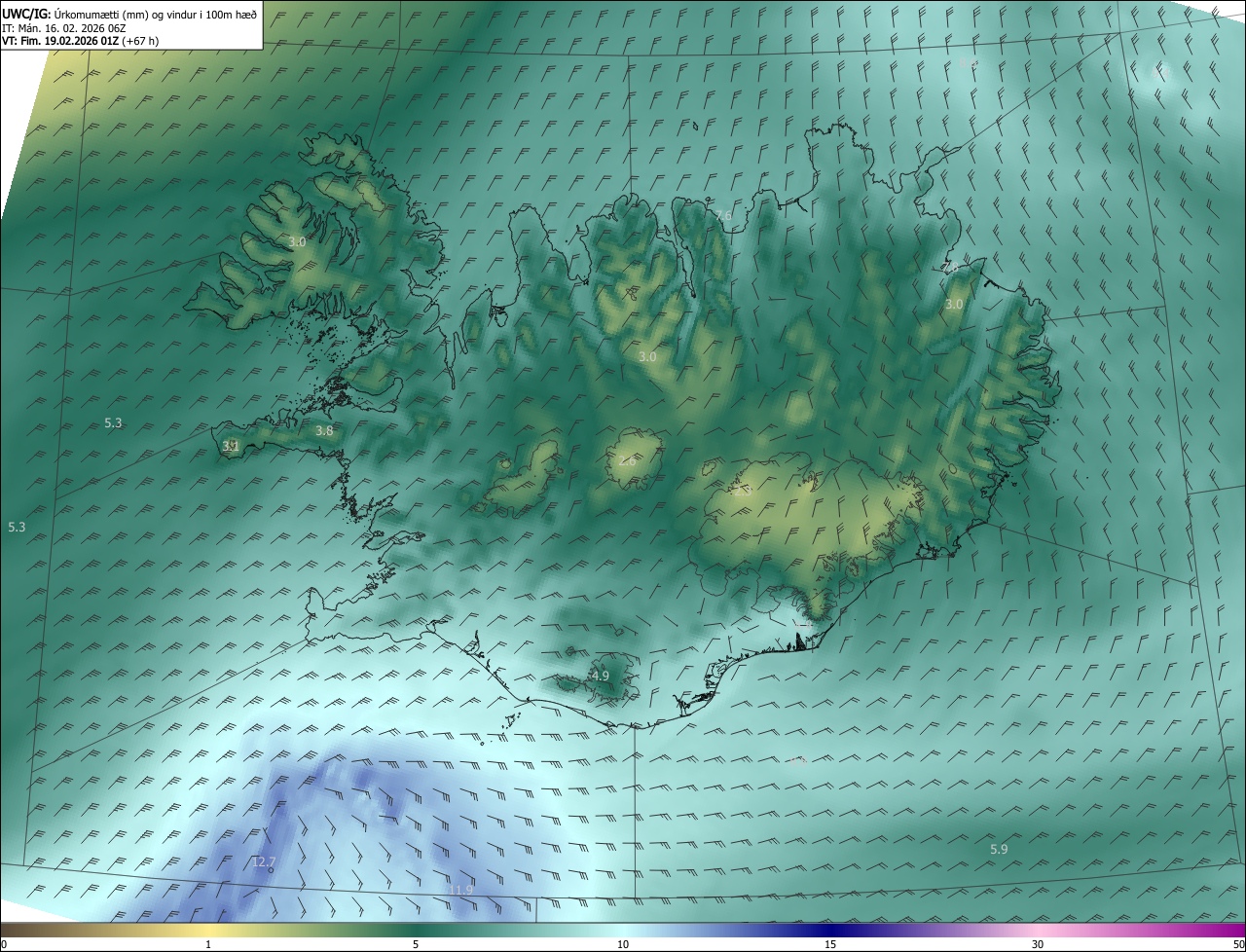Click the 5.9 value label on the map
The width and height of the screenshot is (1246, 952).
(999, 850)
